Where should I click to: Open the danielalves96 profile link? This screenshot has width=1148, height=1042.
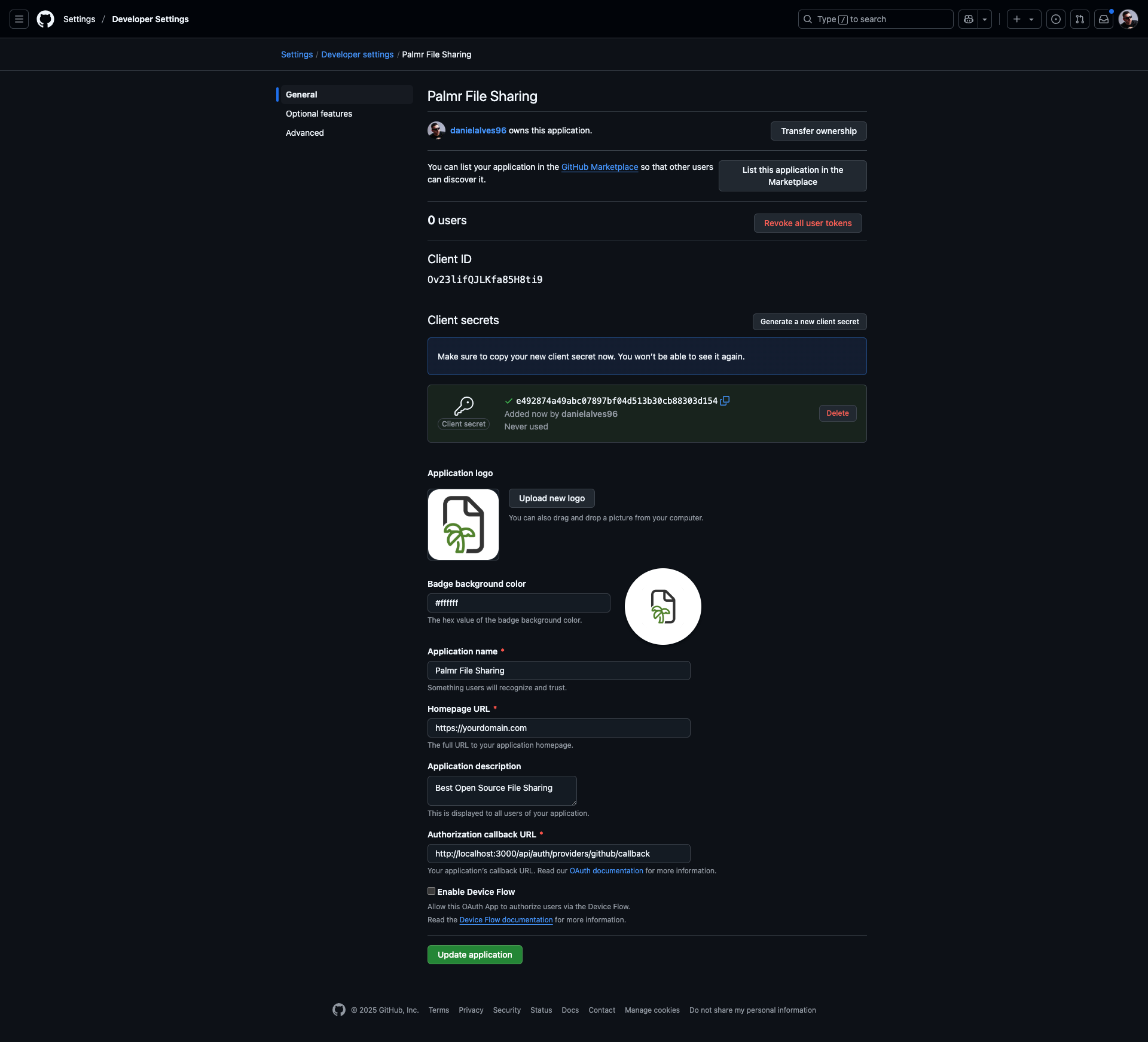478,130
